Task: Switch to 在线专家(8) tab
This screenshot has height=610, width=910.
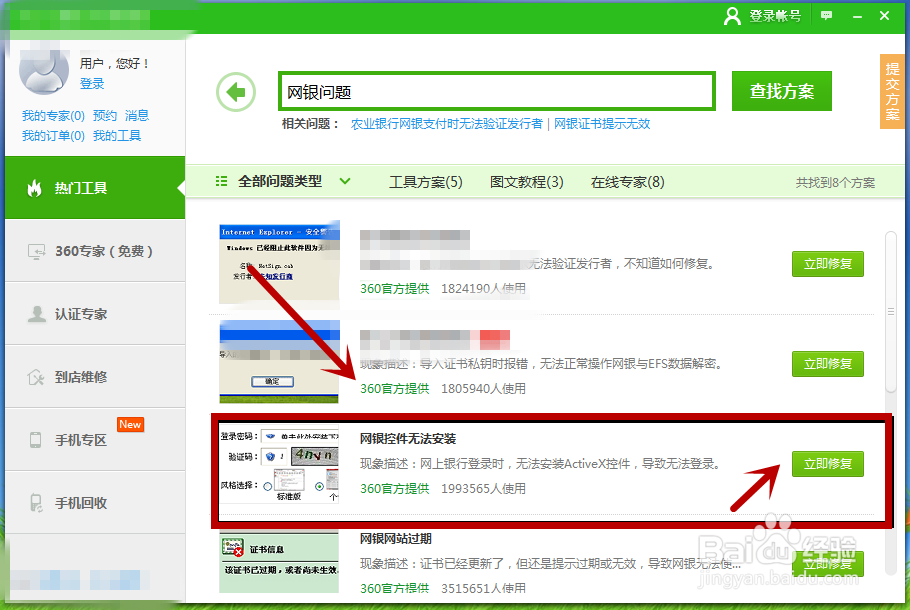Action: coord(627,182)
